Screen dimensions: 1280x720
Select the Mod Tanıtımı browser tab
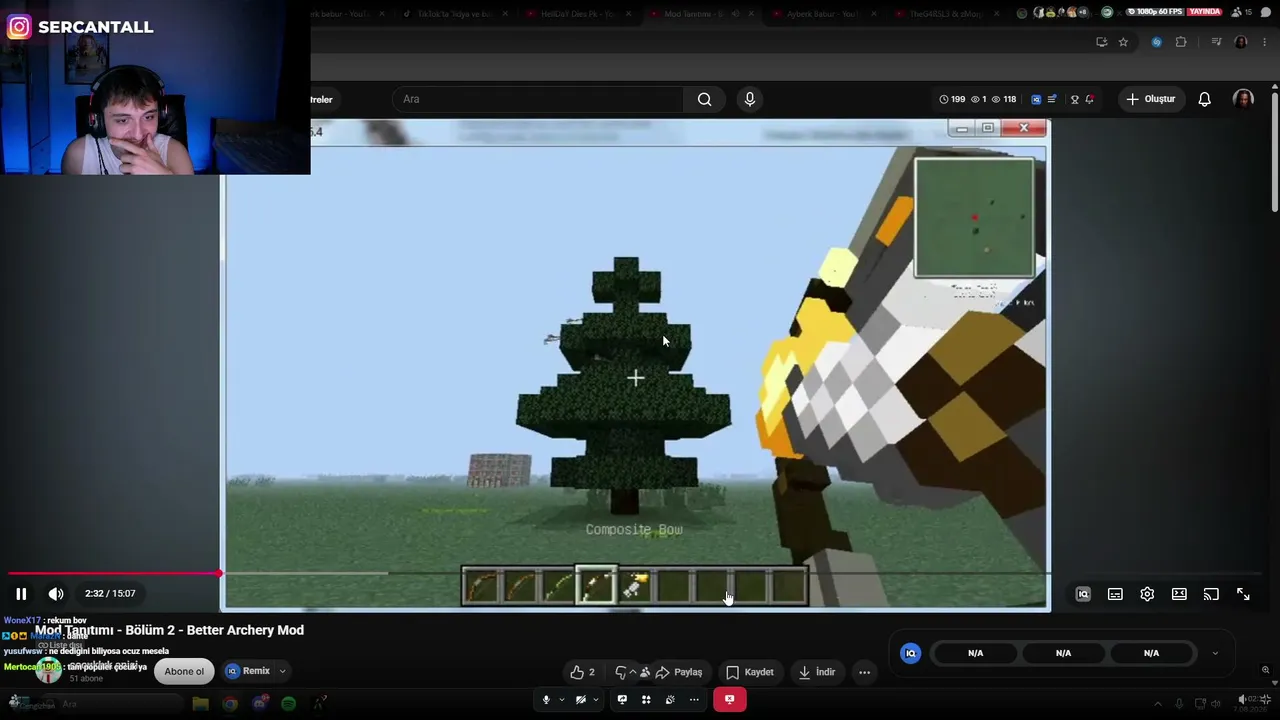(x=703, y=13)
